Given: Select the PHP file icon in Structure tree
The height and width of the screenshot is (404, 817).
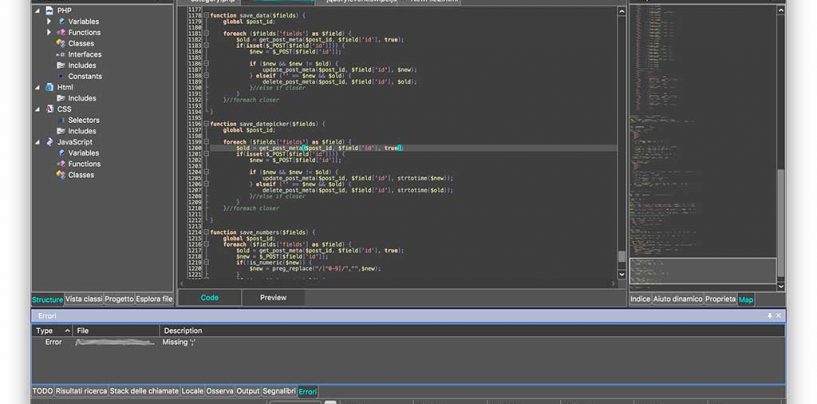Looking at the screenshot, I should tap(49, 10).
